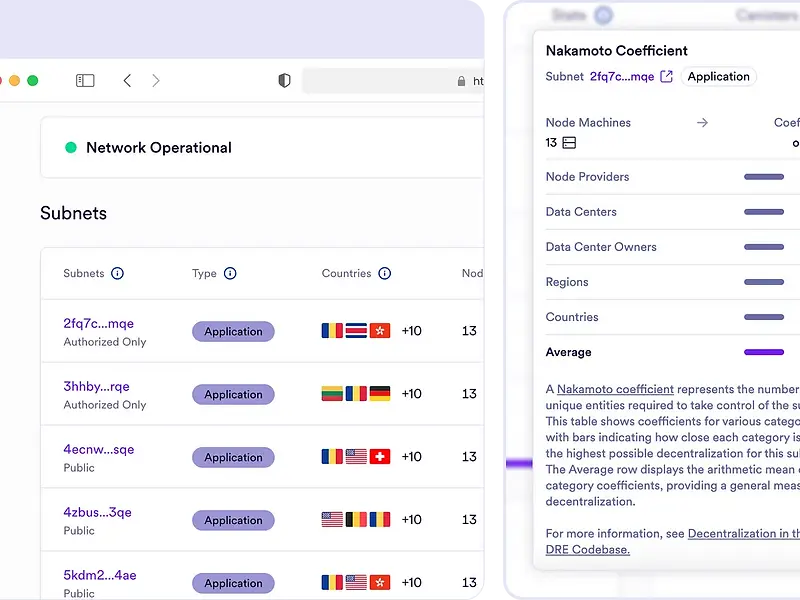Open subnet 2fq7c...mqe in the table
800x600 pixels.
click(98, 324)
